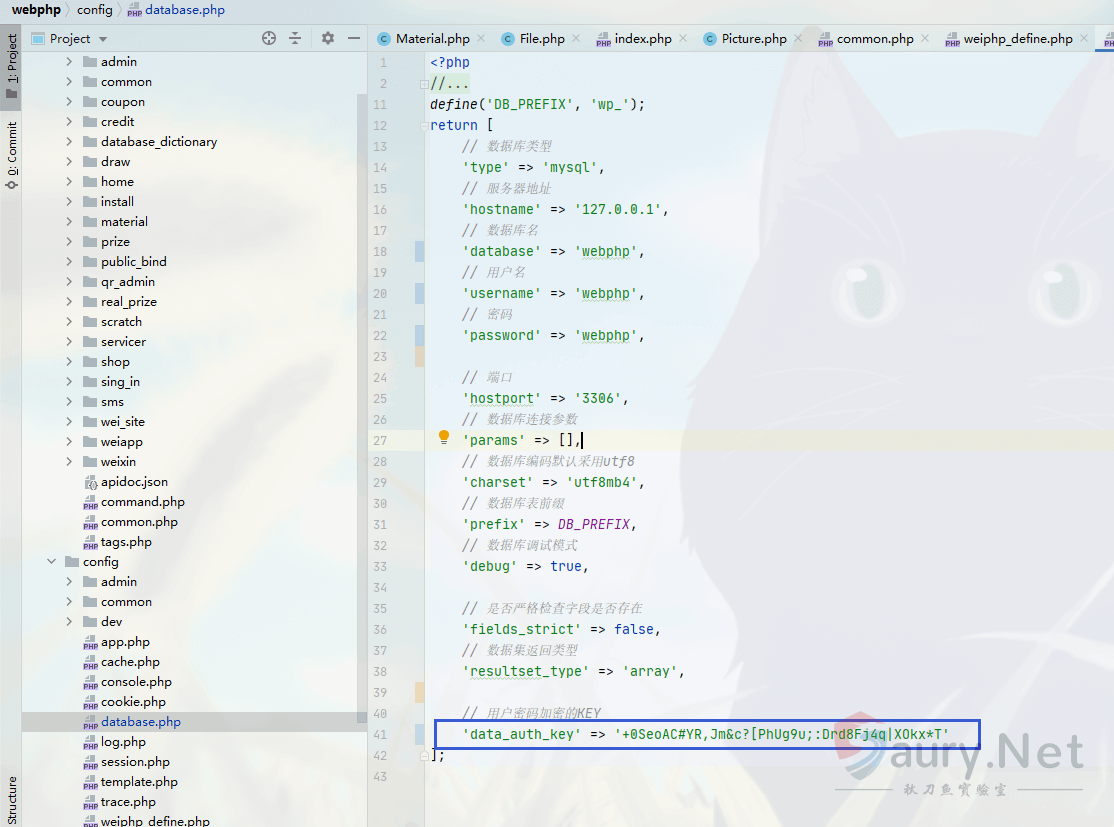Collapse the config folder
The height and width of the screenshot is (827, 1114).
(51, 562)
